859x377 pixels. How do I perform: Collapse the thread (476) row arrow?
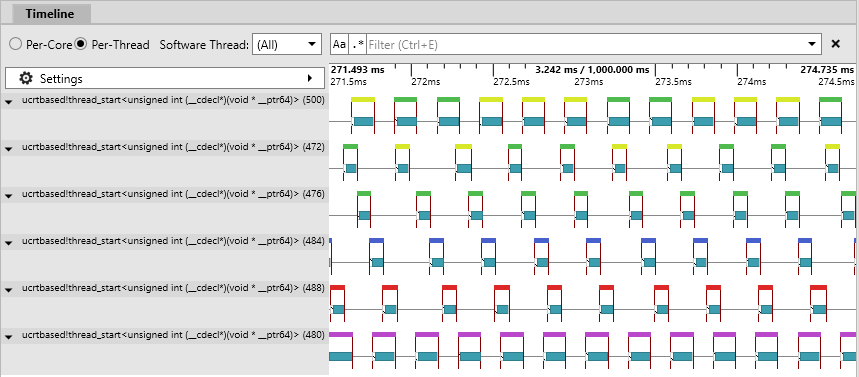click(x=8, y=196)
